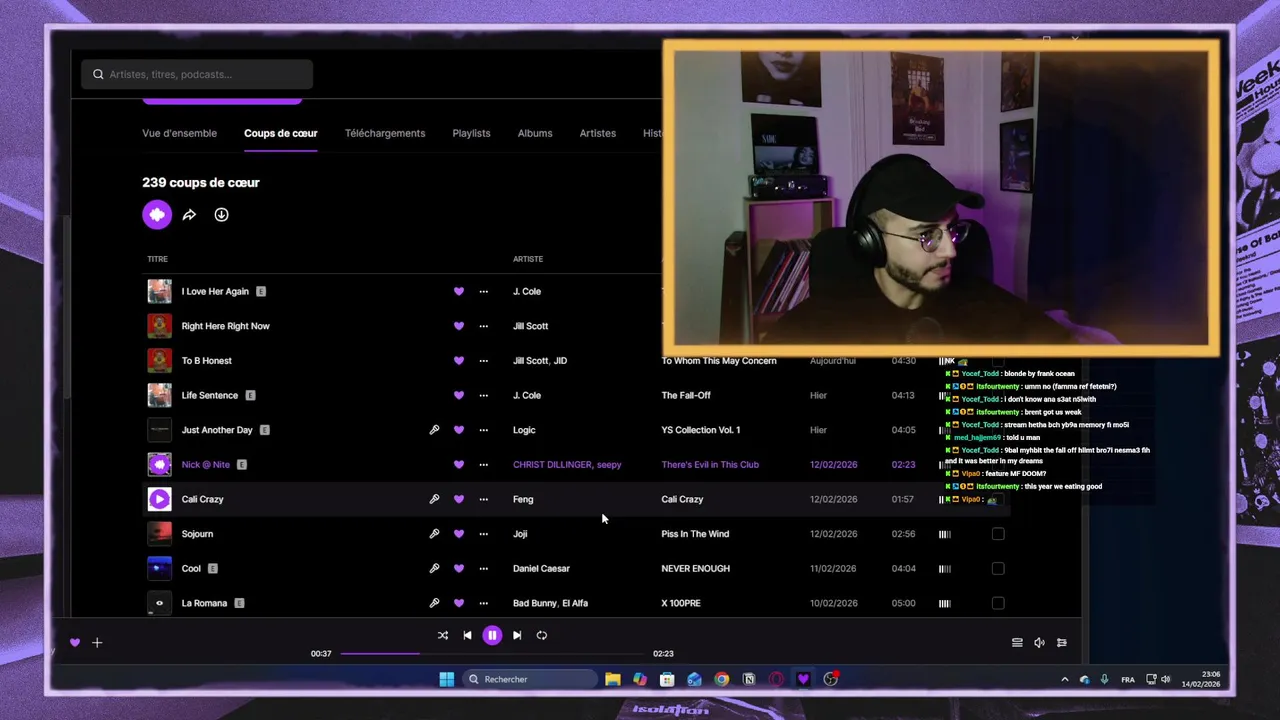Open Windows Start menu

(446, 679)
